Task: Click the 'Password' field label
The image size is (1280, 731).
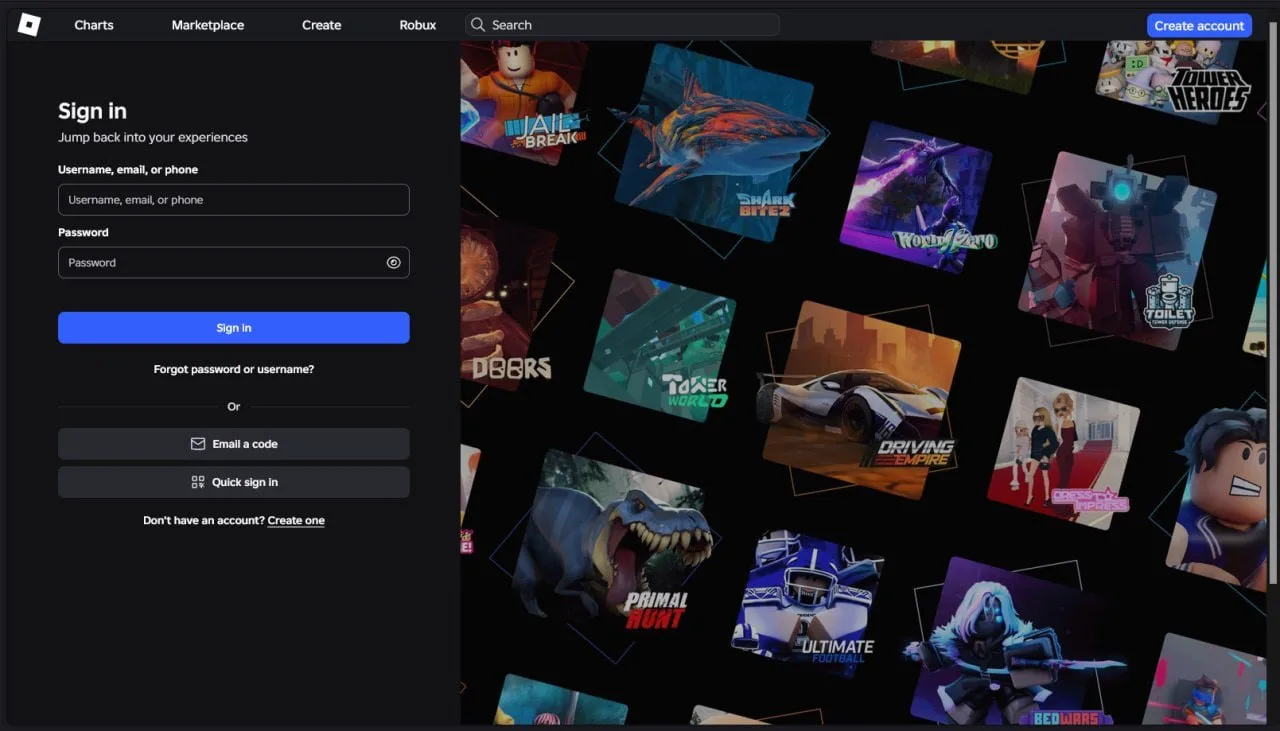Action: (x=83, y=232)
